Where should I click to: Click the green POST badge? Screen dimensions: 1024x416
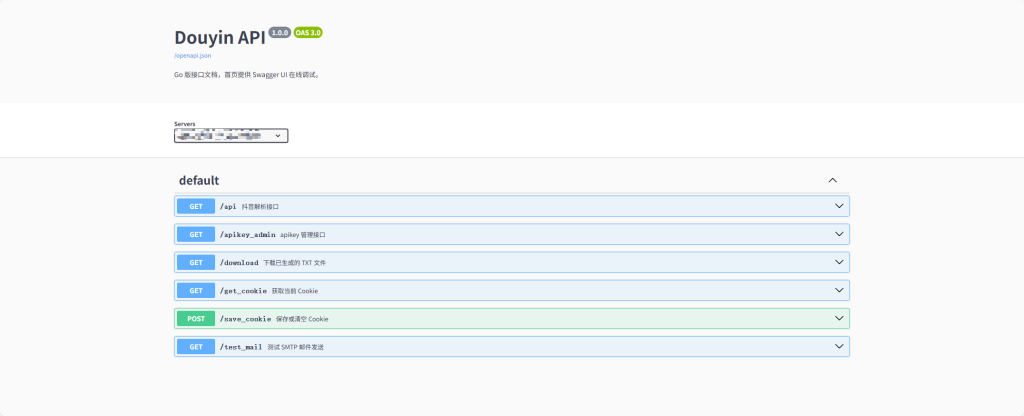point(196,318)
